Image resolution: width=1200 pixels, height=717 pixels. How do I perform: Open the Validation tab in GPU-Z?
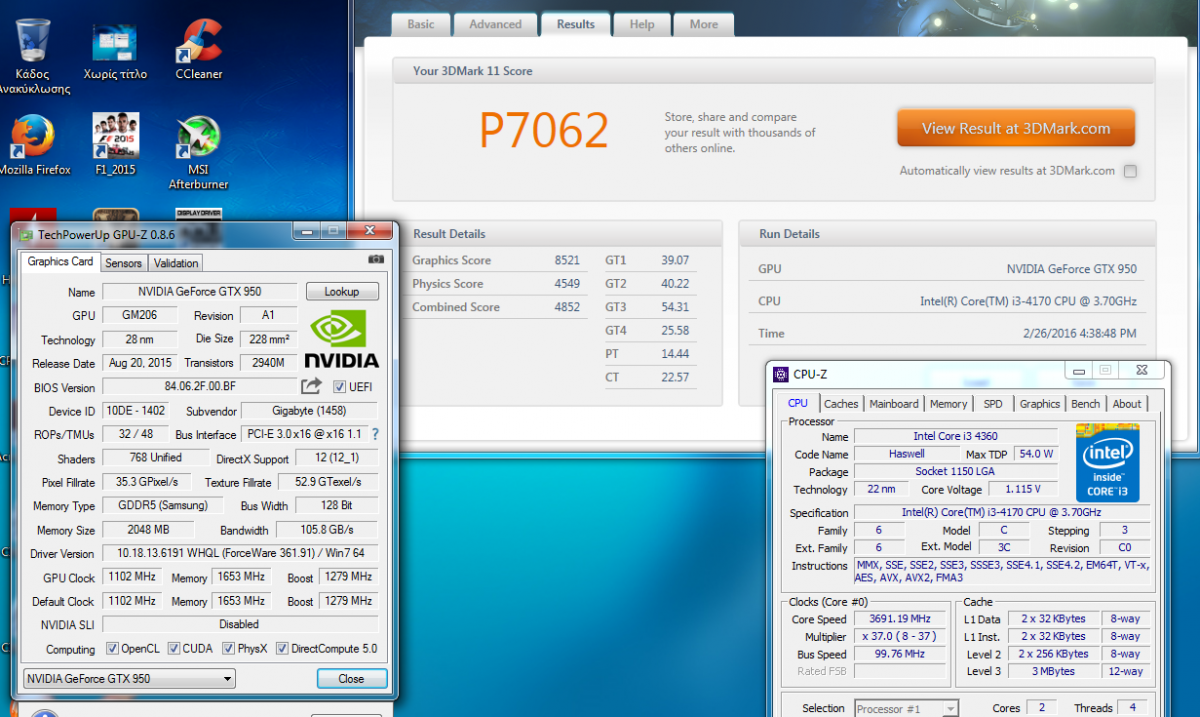click(x=176, y=263)
